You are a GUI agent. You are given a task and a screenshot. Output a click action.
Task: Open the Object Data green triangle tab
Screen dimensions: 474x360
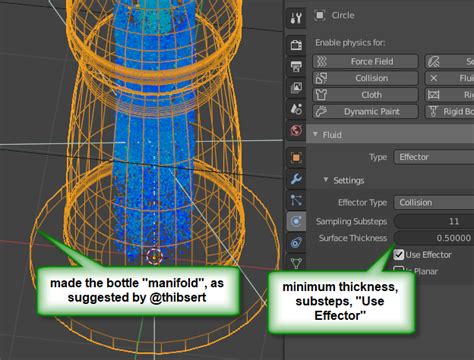coord(296,263)
